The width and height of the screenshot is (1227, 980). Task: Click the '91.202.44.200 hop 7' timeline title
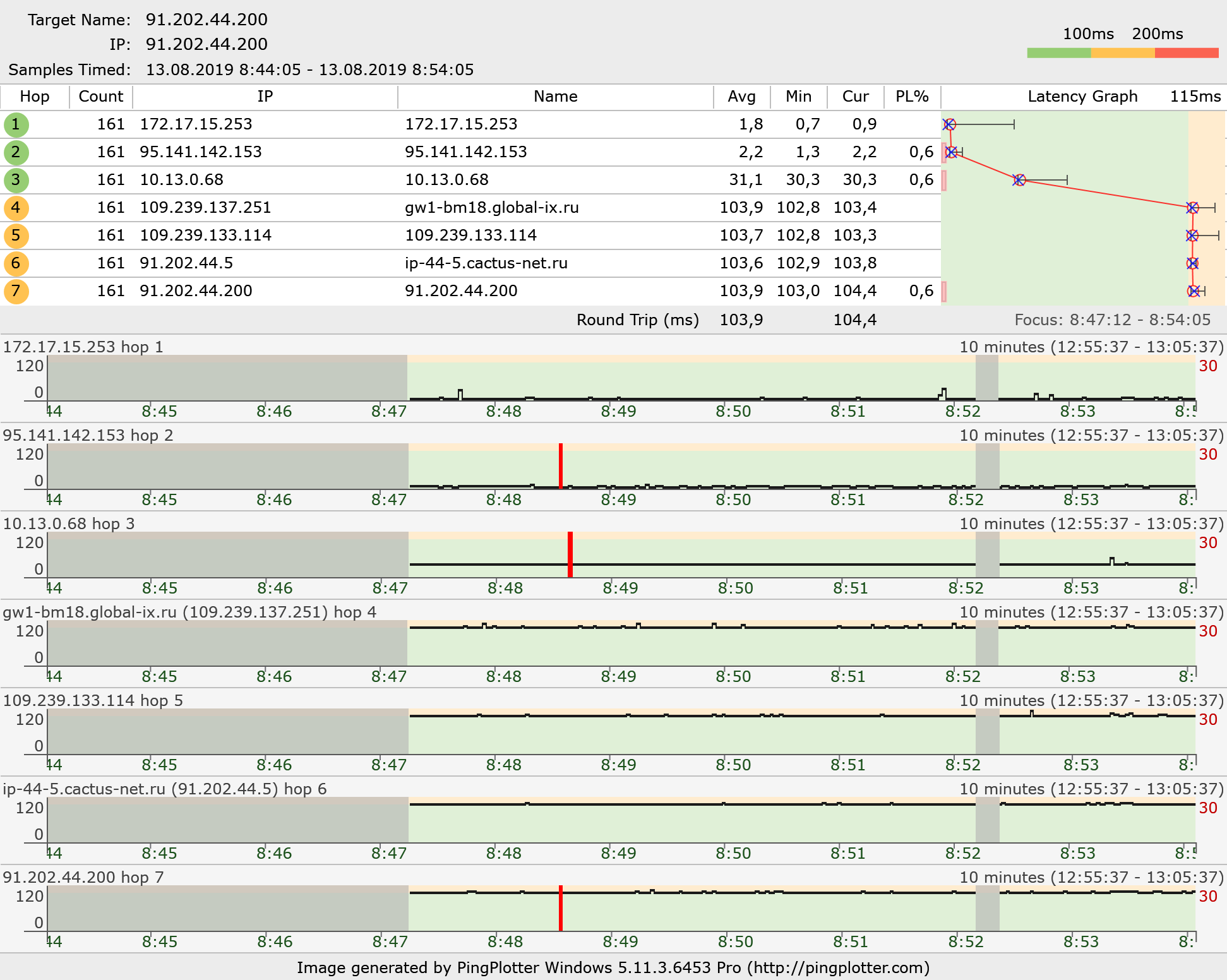click(x=83, y=877)
